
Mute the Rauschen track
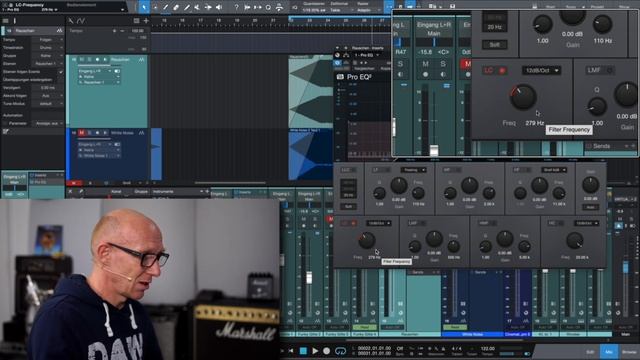click(x=82, y=60)
